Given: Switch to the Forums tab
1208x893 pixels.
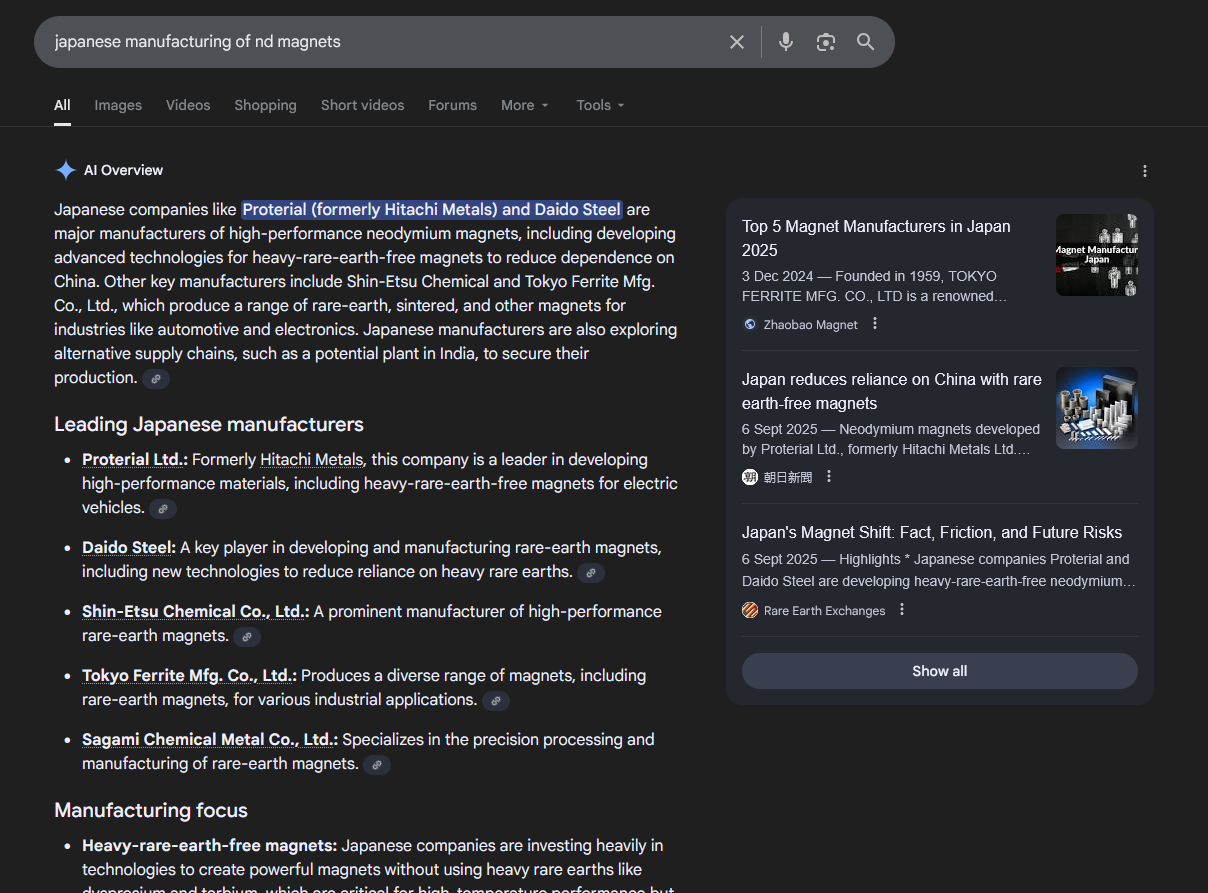Looking at the screenshot, I should pos(452,105).
